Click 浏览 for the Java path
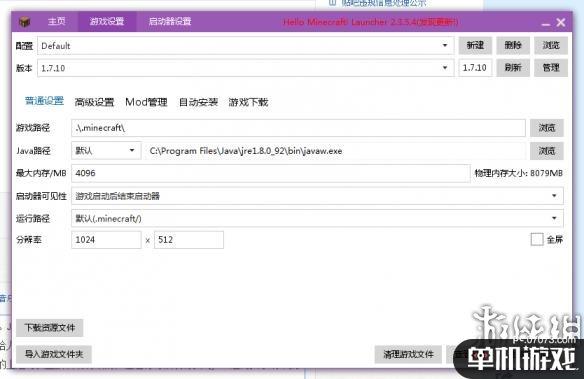584x379 pixels. (547, 151)
